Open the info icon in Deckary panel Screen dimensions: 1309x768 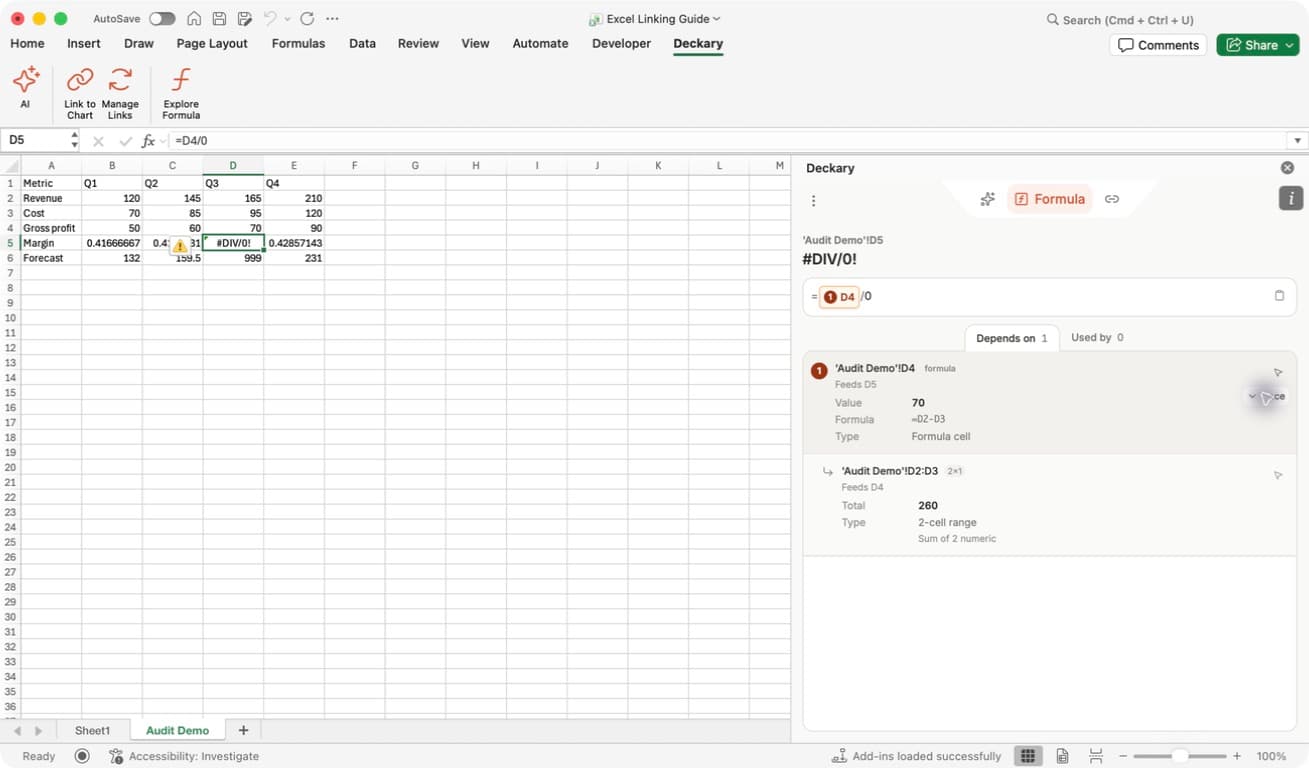coord(1290,198)
